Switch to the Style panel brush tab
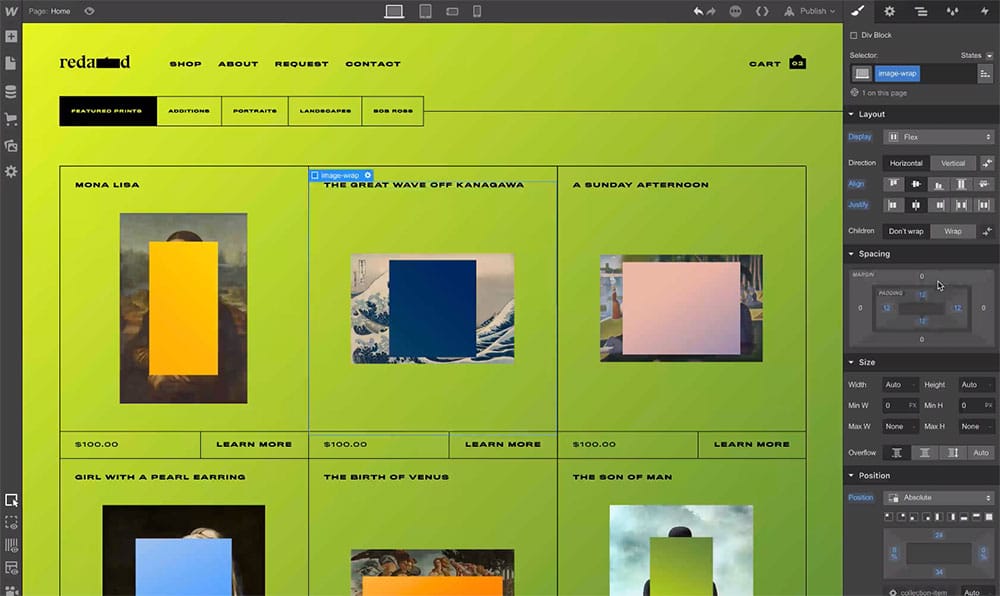 pos(858,11)
